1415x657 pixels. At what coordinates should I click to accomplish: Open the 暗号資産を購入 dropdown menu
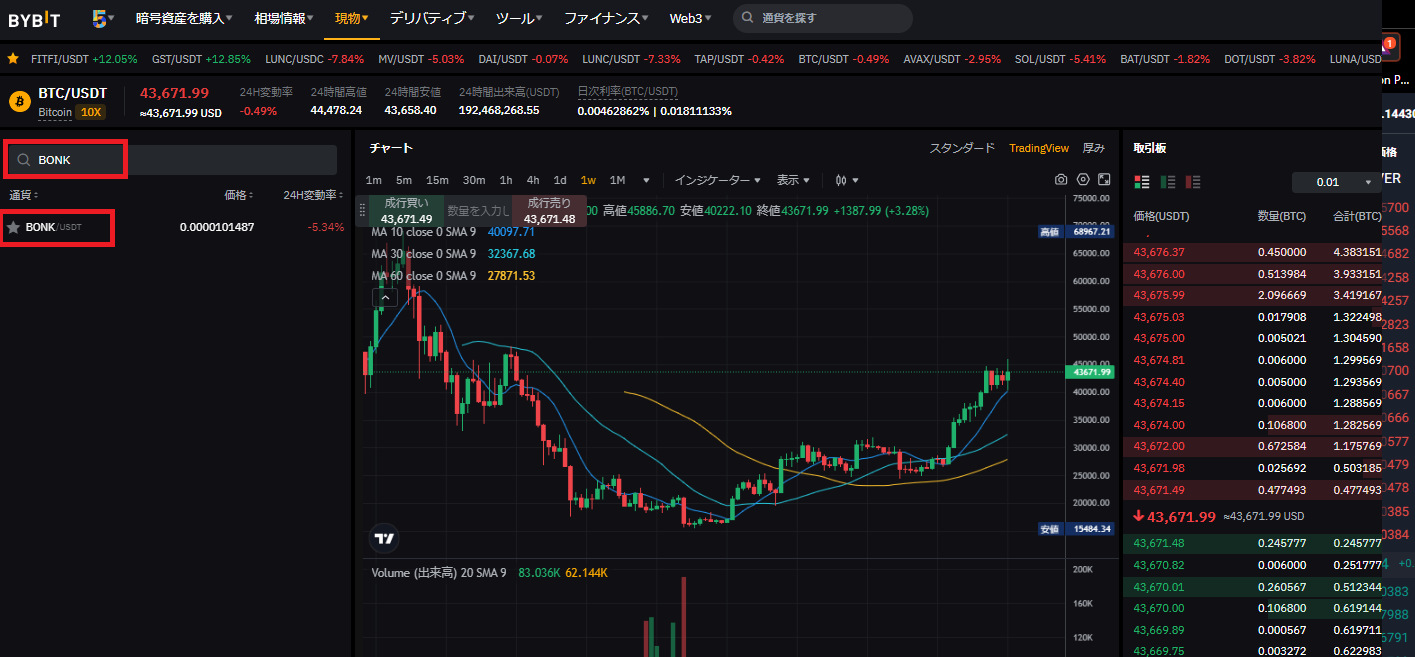[184, 18]
